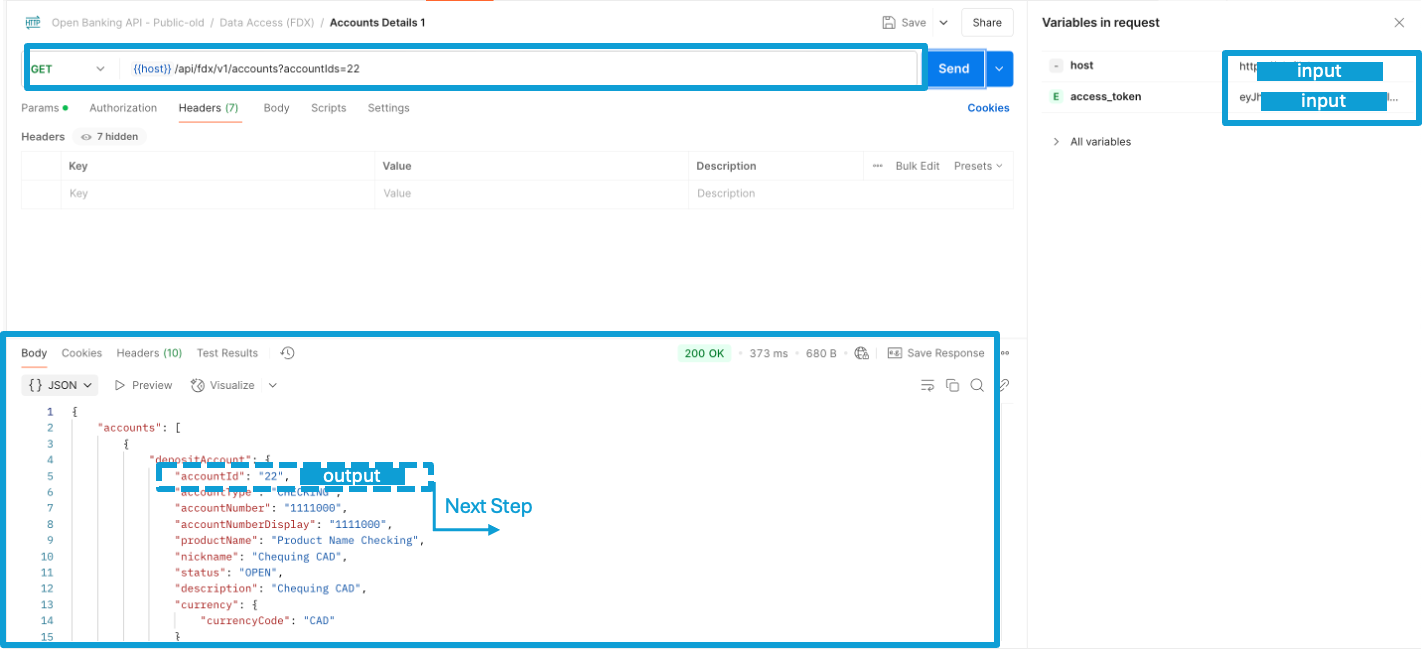Click the "status": "OPEN" line
1422x650 pixels.
[x=229, y=572]
